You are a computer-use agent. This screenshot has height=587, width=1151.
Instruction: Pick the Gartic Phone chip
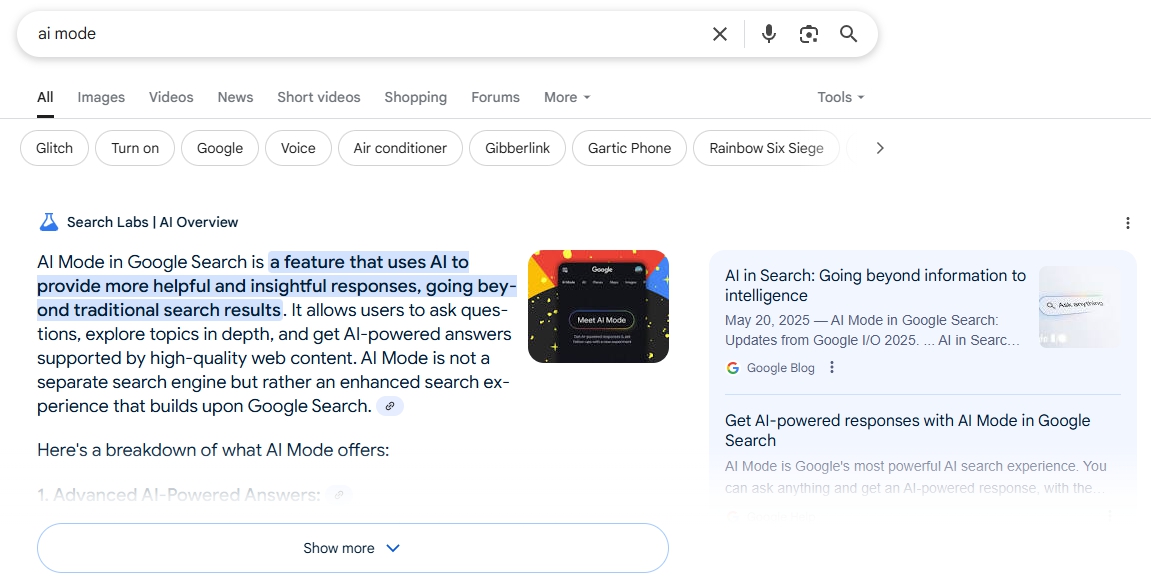[x=629, y=148]
